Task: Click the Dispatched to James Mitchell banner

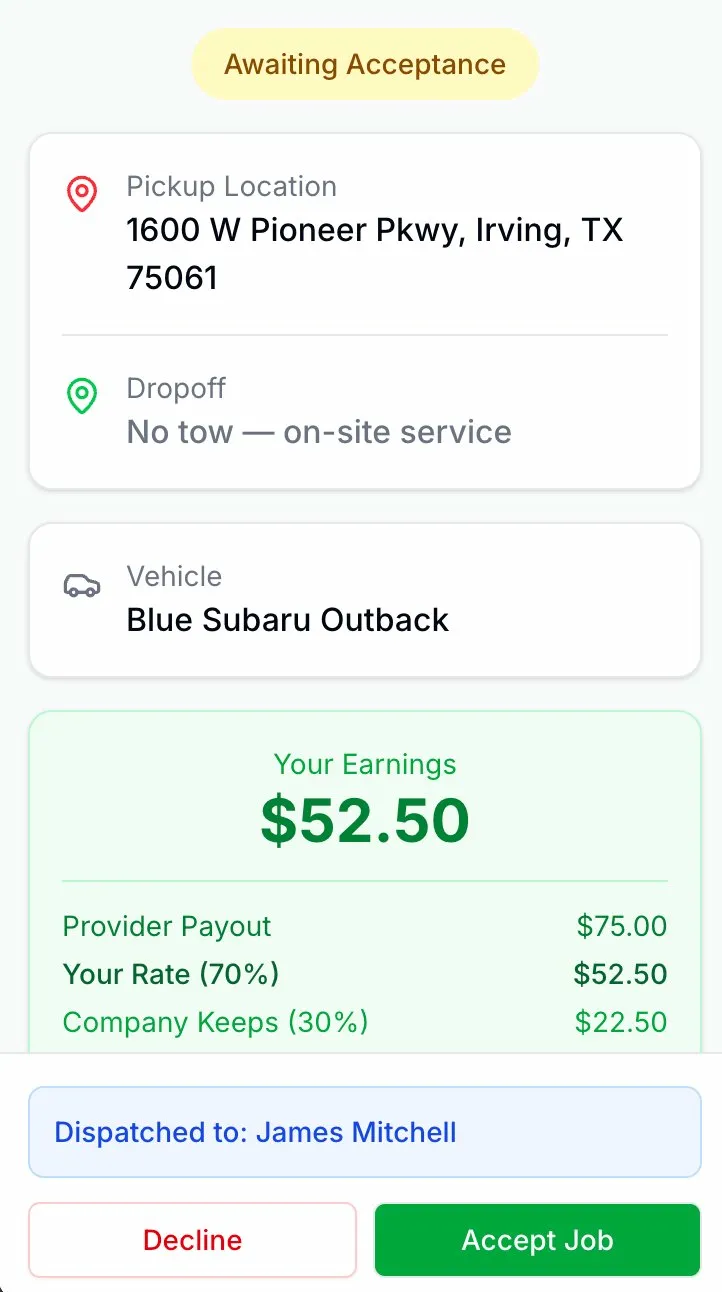Action: tap(365, 1132)
